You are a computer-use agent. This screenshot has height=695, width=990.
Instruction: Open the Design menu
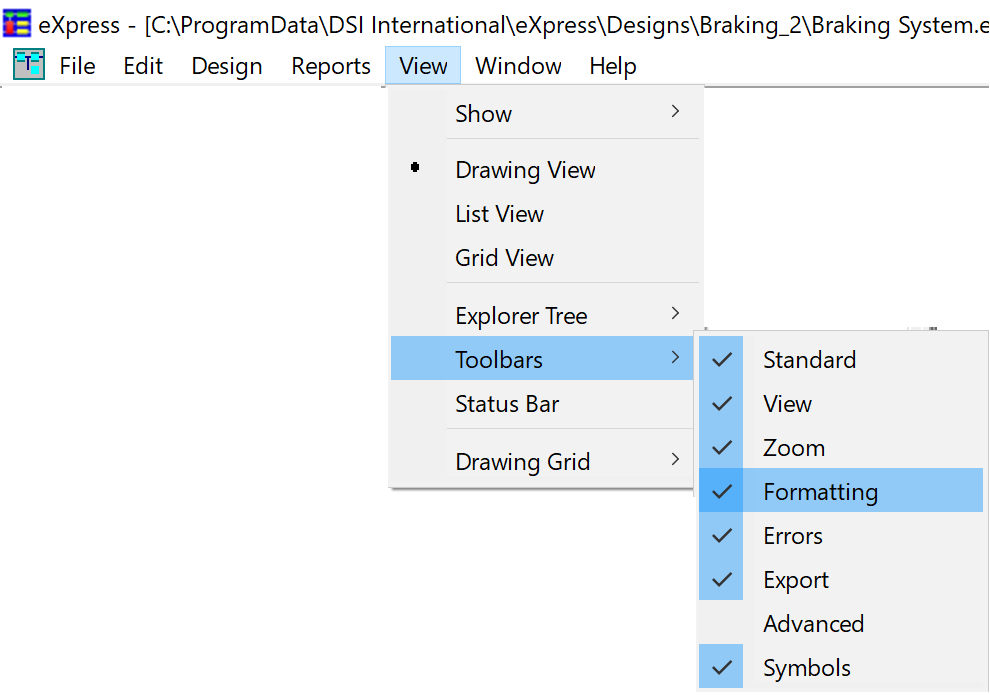point(227,66)
